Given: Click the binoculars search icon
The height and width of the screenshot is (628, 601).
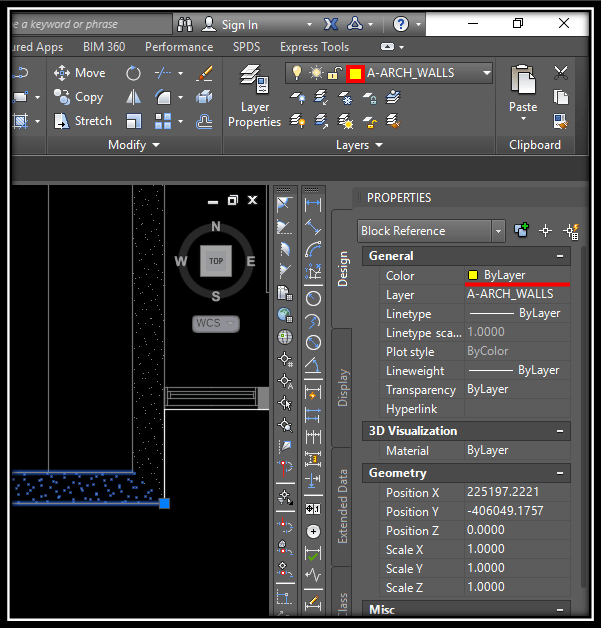Looking at the screenshot, I should [x=185, y=24].
